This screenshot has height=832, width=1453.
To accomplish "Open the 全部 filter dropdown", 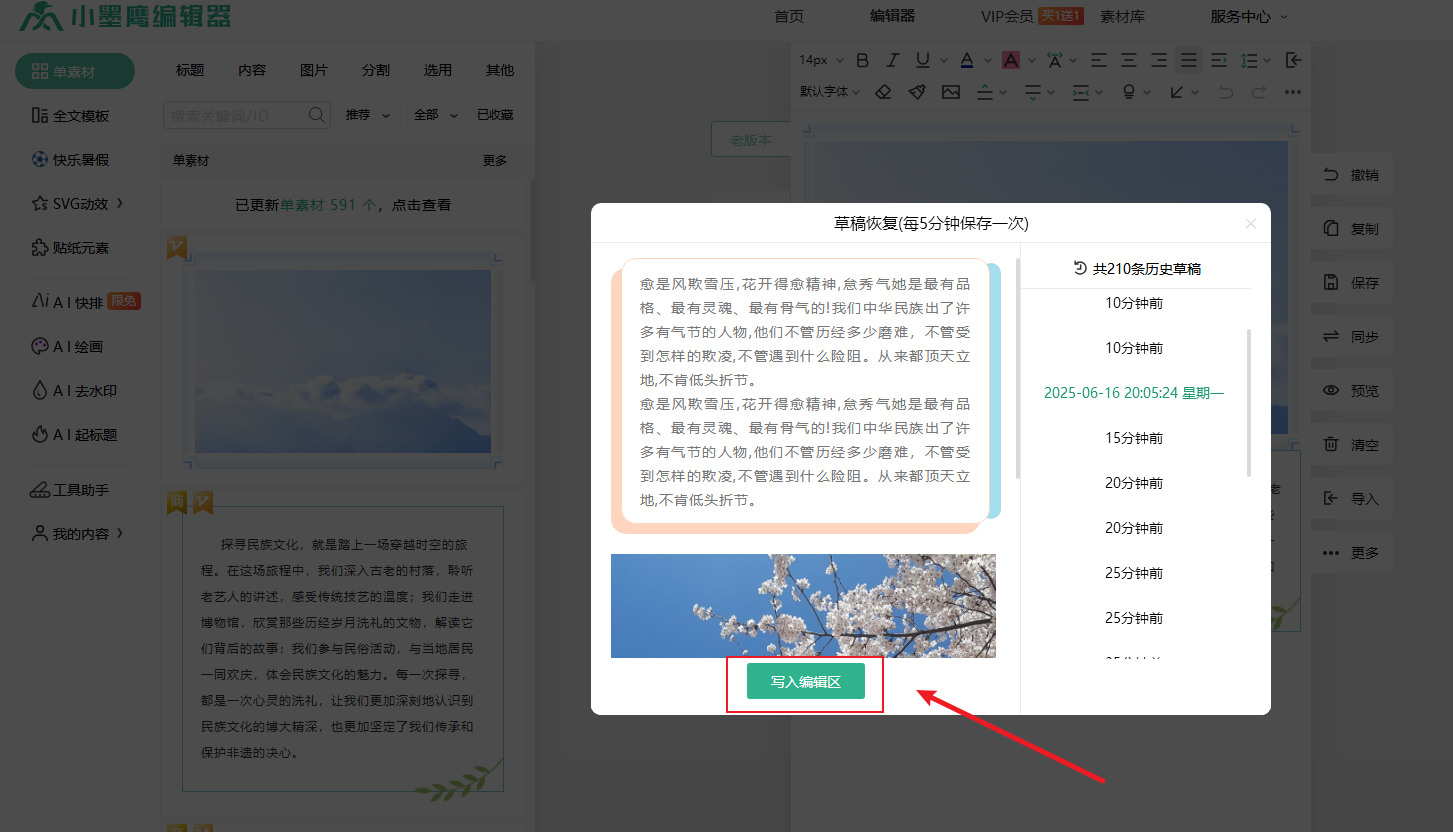I will pyautogui.click(x=436, y=115).
